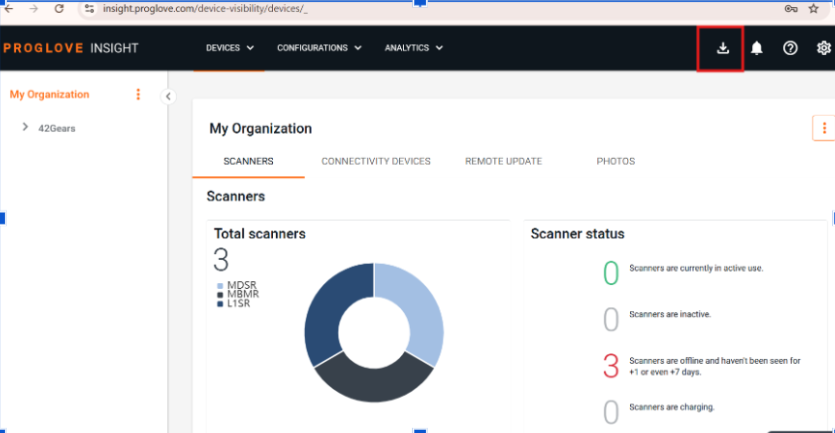The height and width of the screenshot is (433, 835).
Task: Open the settings gear icon
Action: (x=824, y=48)
